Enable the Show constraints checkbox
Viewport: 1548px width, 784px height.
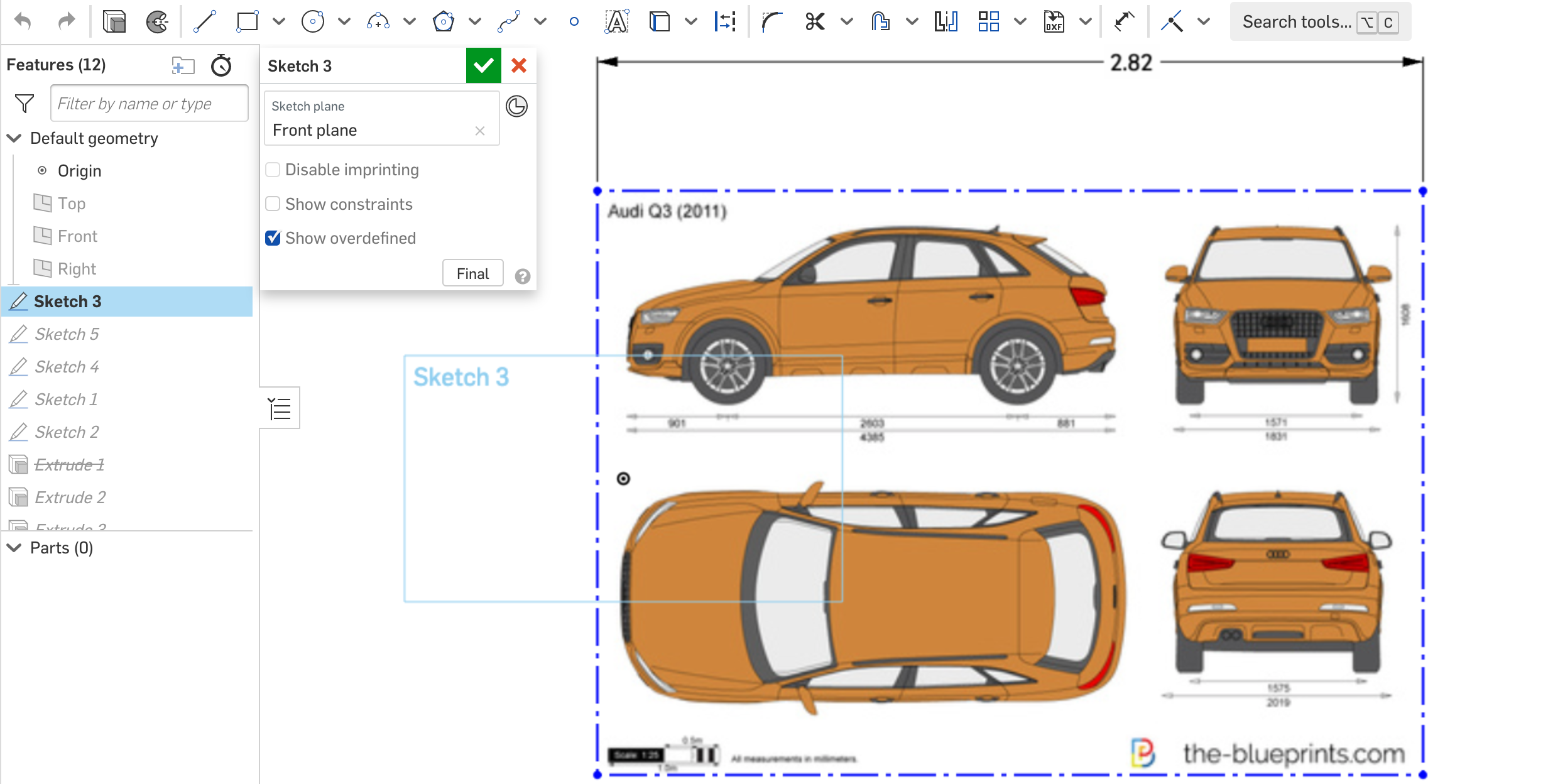pyautogui.click(x=273, y=204)
